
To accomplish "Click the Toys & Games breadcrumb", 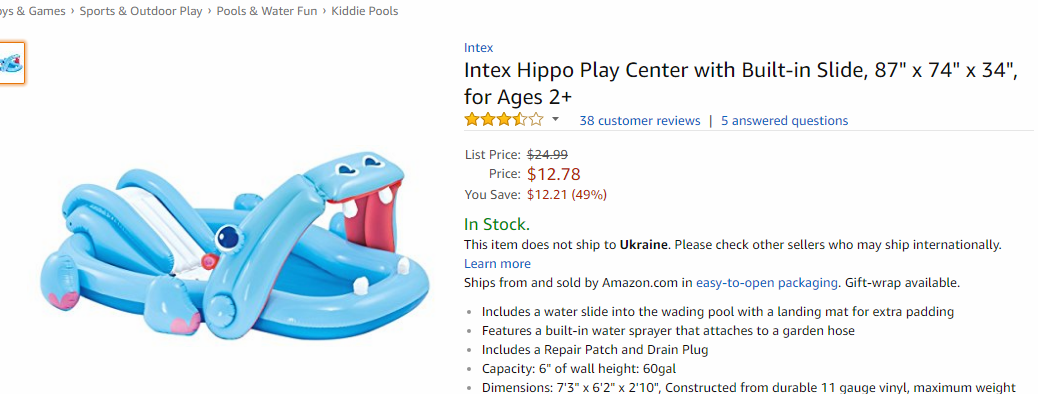I will (32, 11).
